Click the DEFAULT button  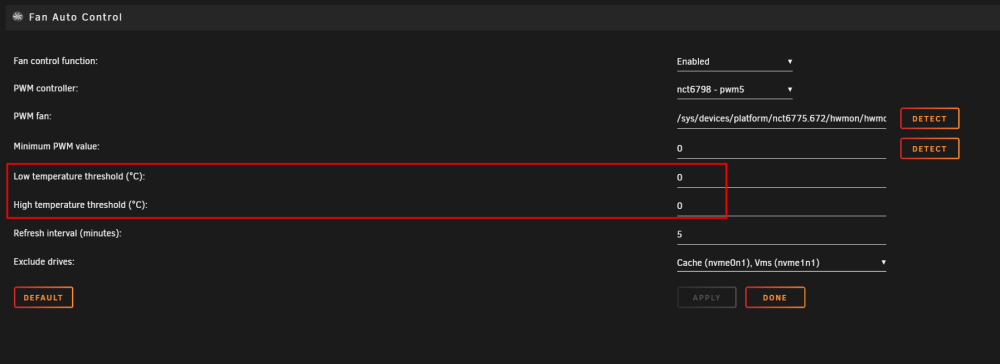(x=43, y=298)
